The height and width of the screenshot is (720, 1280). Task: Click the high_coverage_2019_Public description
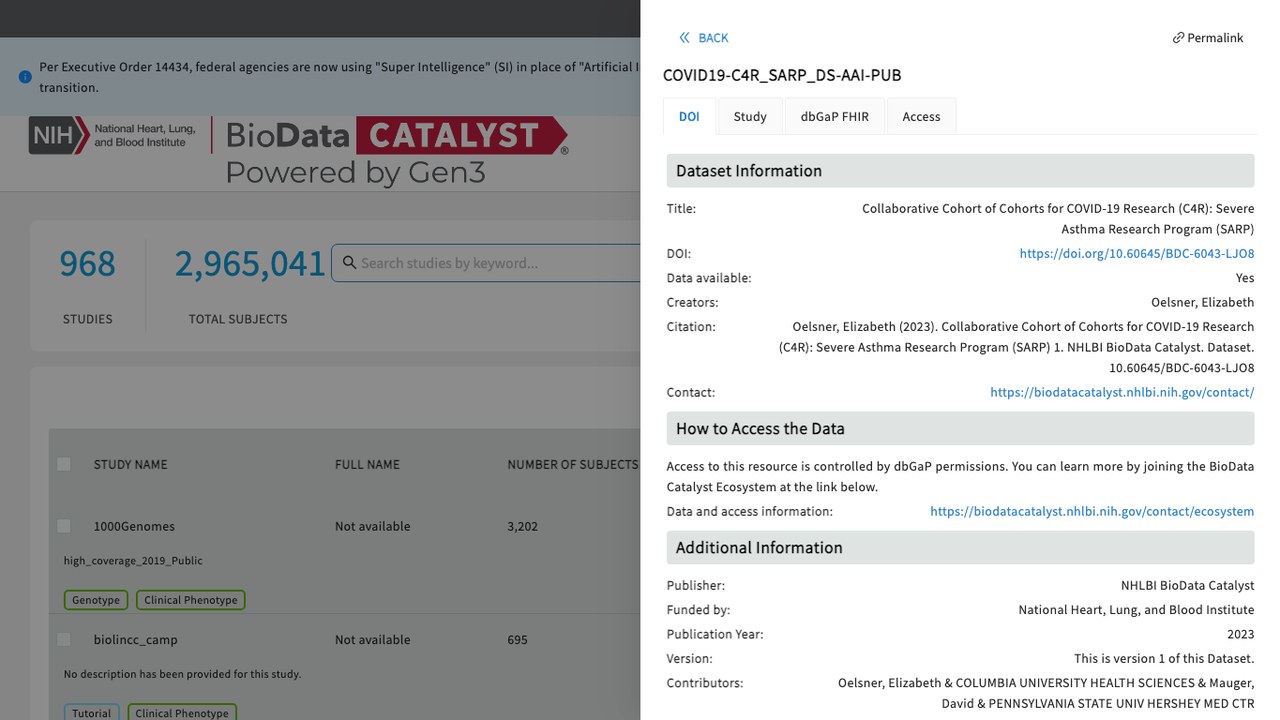coord(133,561)
